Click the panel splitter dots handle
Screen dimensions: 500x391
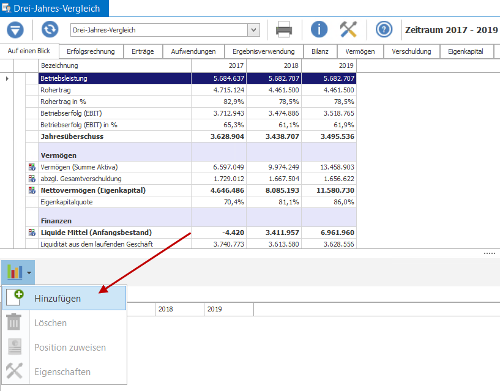489,254
